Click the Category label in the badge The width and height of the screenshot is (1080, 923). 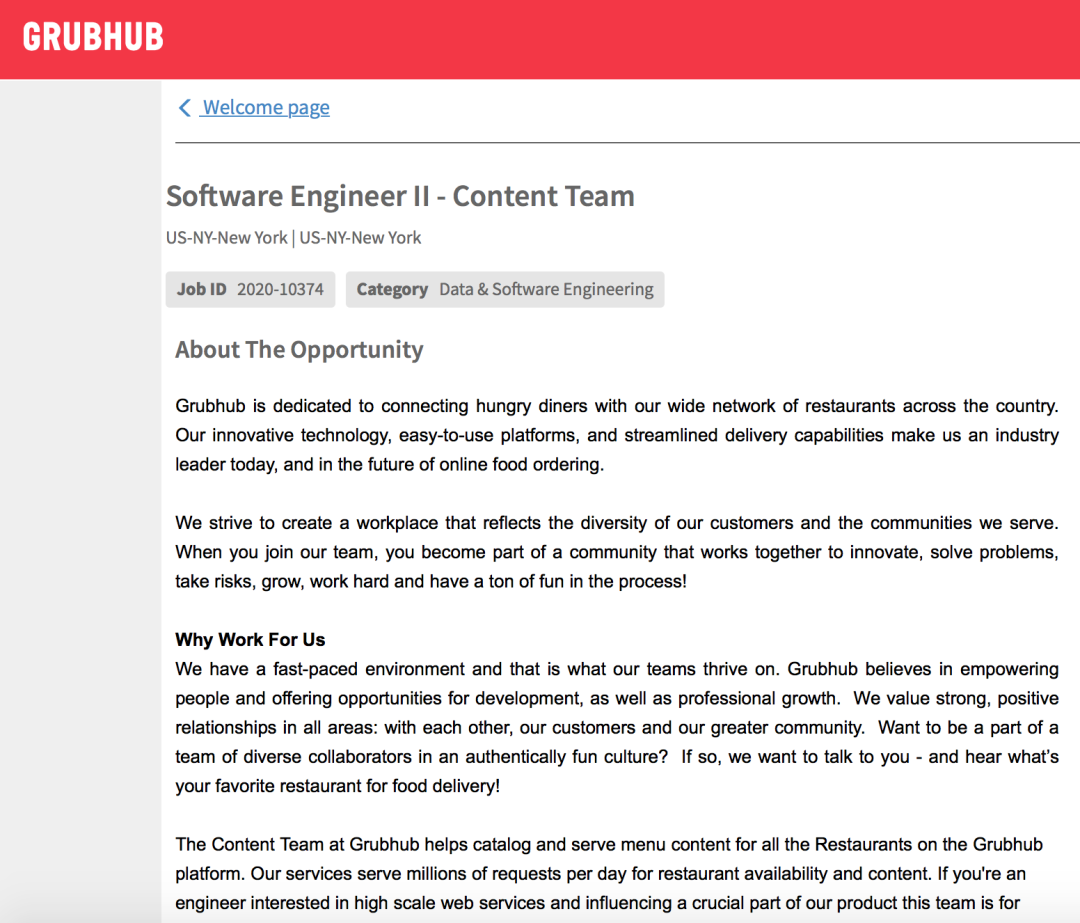pyautogui.click(x=392, y=290)
